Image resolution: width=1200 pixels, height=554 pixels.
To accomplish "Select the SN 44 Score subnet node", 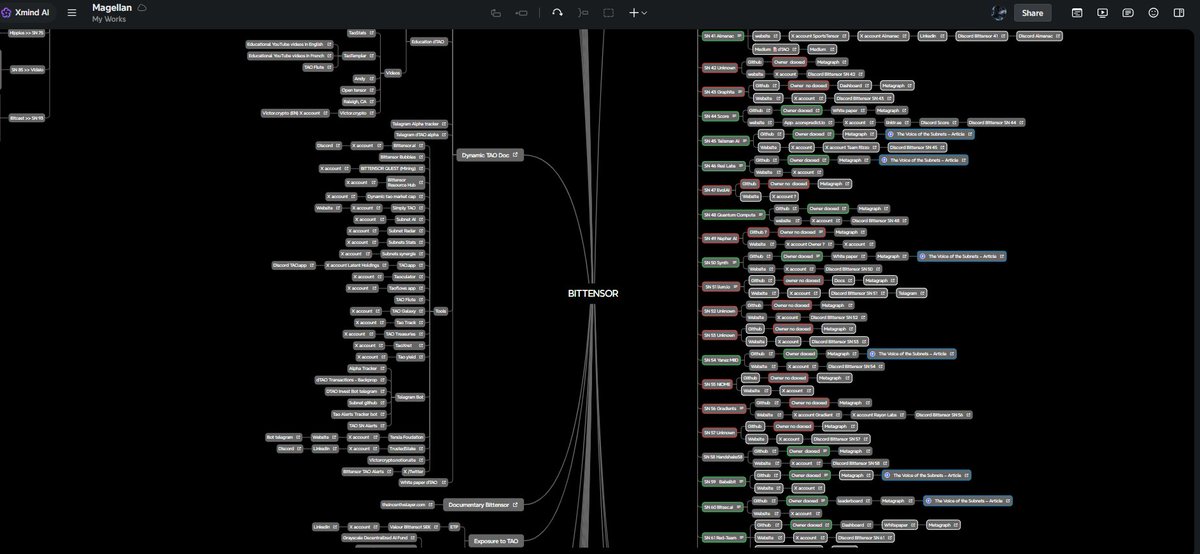I will click(720, 116).
